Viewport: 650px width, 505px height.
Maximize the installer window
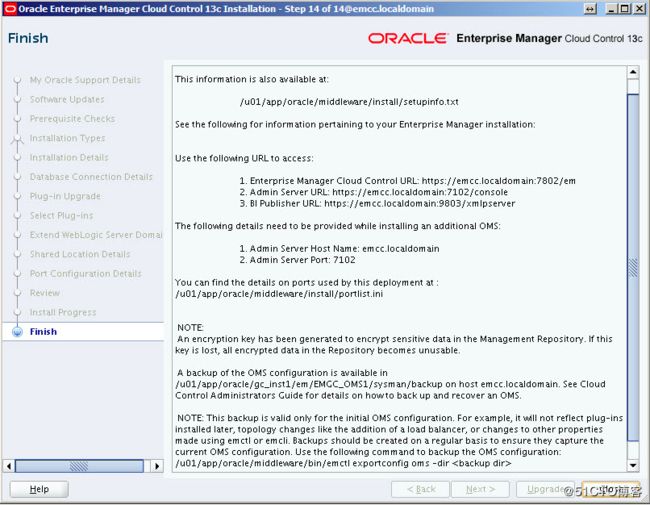(x=625, y=9)
